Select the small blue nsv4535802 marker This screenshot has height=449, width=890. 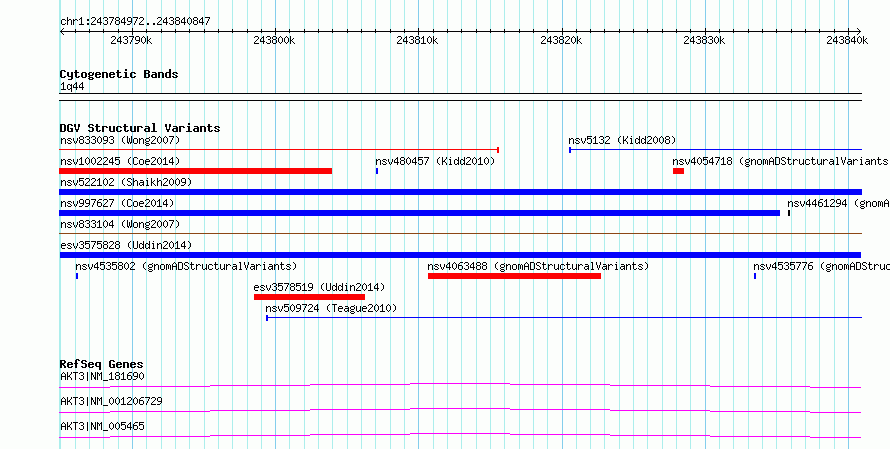(77, 276)
